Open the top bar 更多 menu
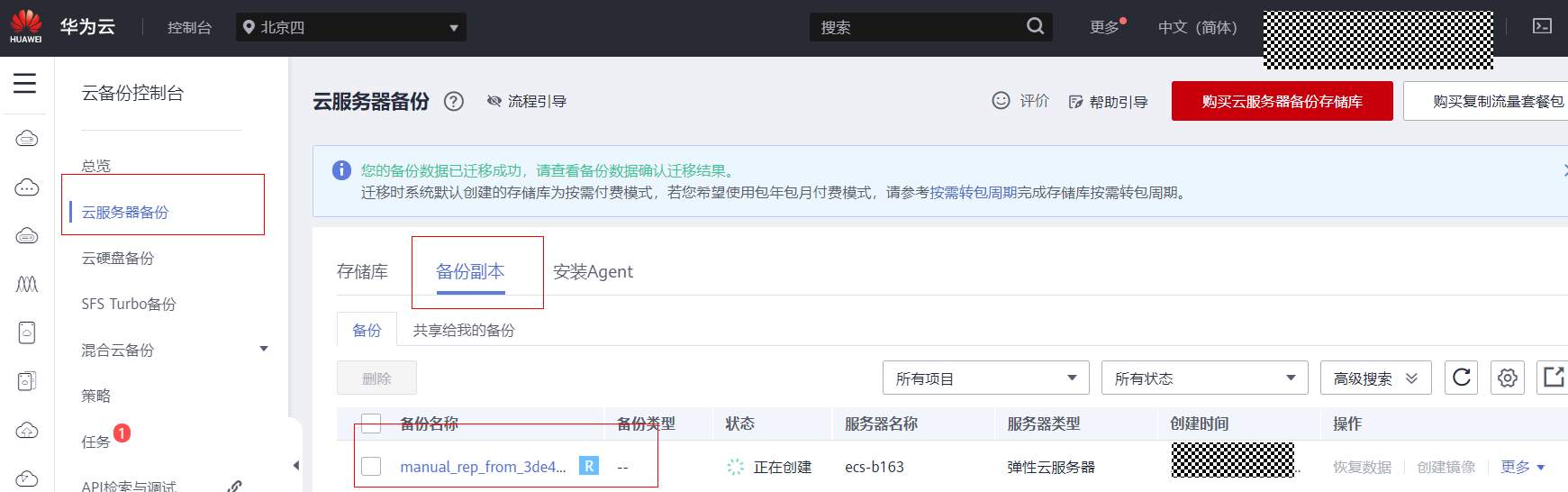 (x=1104, y=27)
